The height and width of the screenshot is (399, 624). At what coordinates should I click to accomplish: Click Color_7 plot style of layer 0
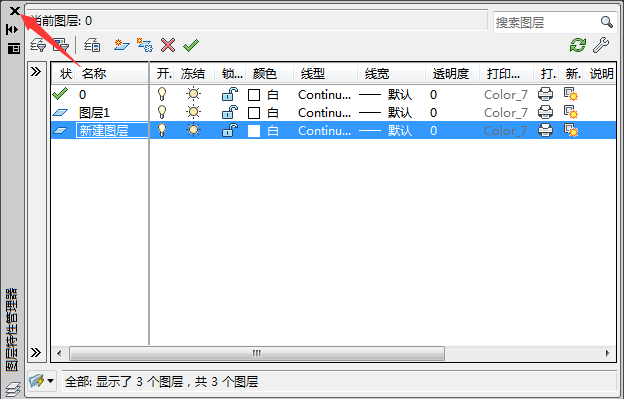click(x=506, y=95)
